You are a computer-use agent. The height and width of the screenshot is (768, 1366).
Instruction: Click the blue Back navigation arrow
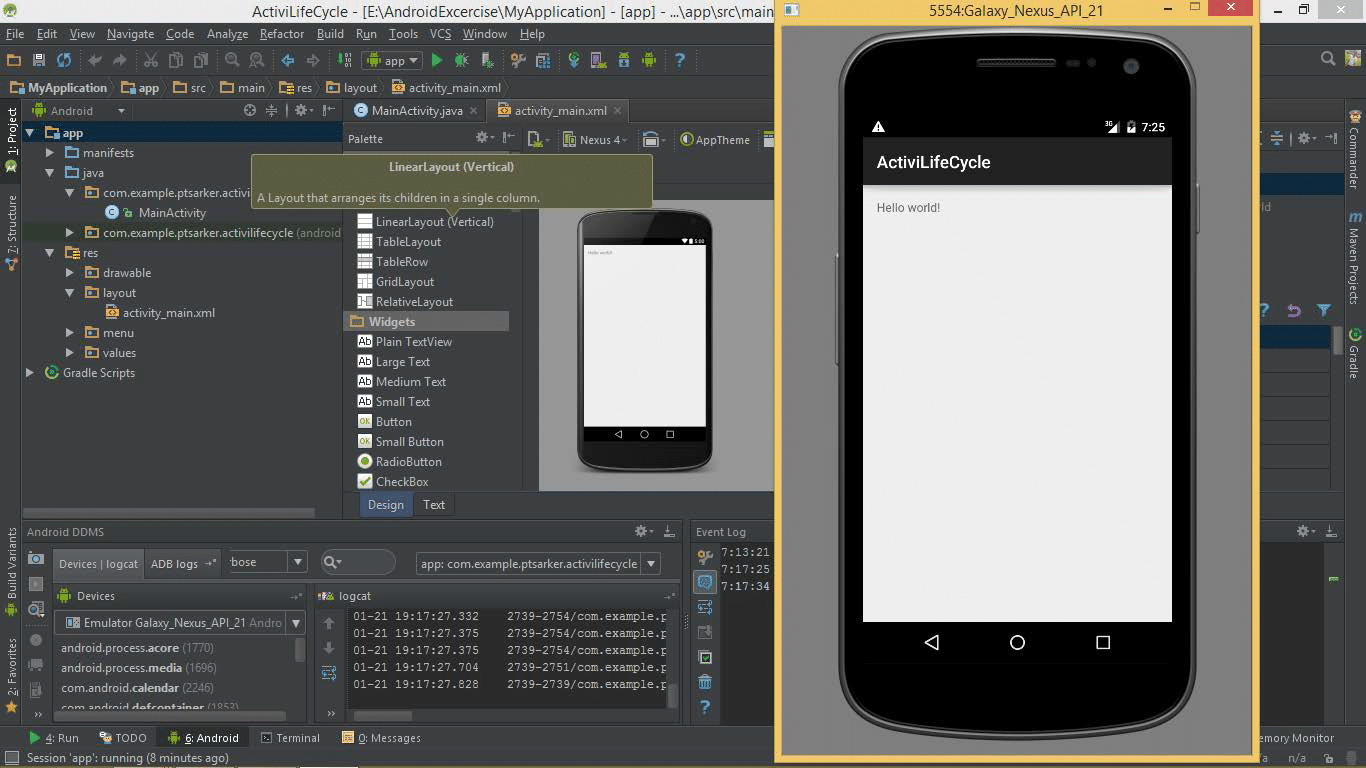tap(288, 60)
